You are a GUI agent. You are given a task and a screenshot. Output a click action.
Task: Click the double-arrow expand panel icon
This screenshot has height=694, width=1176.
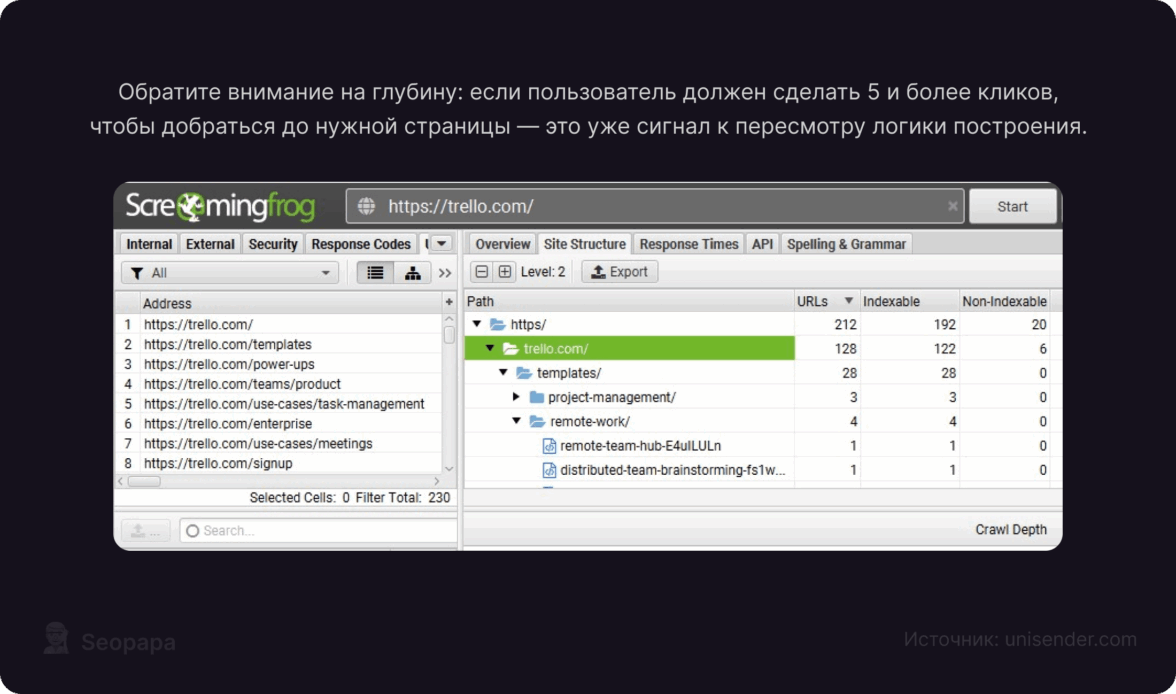click(x=445, y=273)
